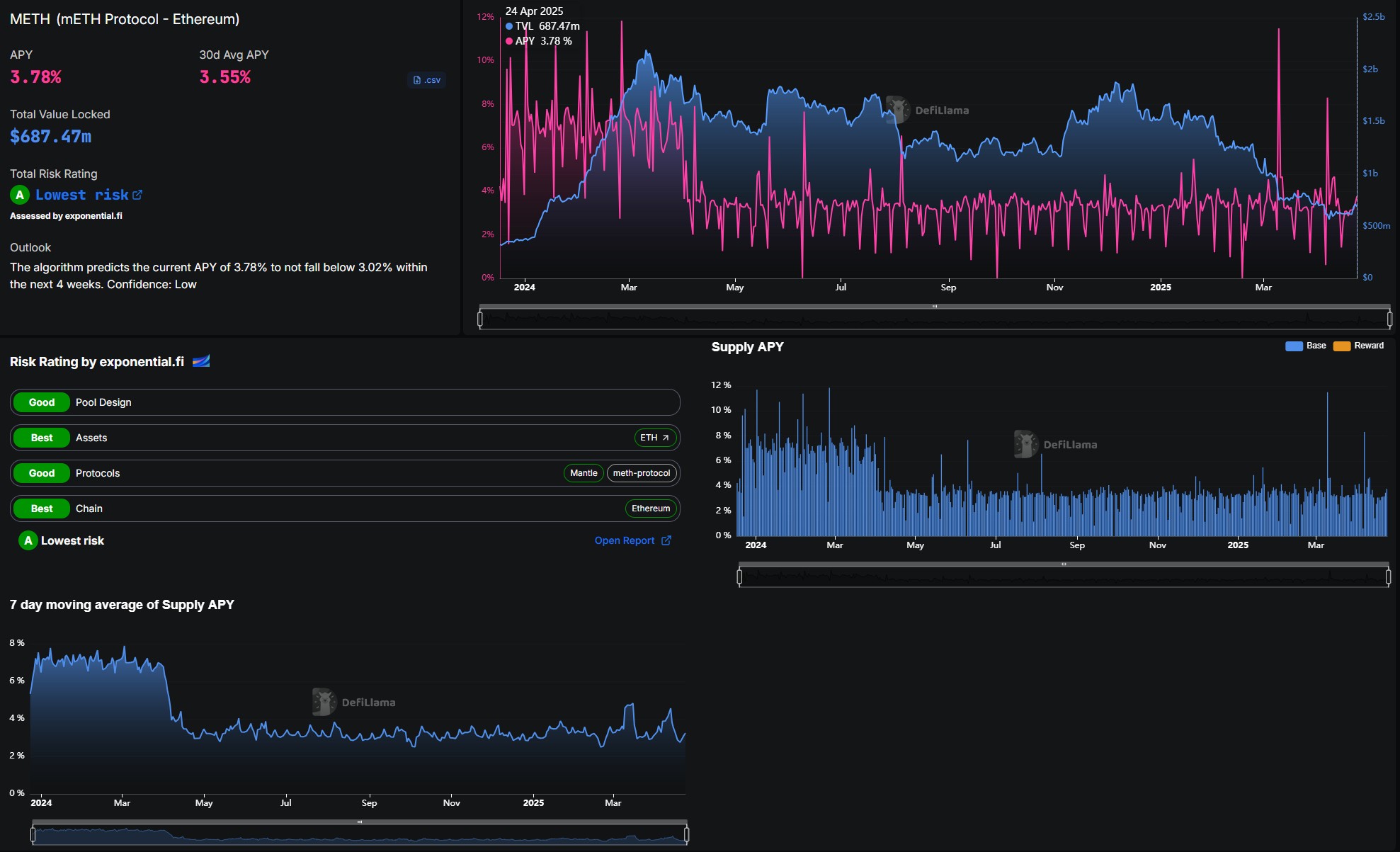The width and height of the screenshot is (1400, 852).
Task: Click the Ethereum chain tag
Action: (x=650, y=509)
